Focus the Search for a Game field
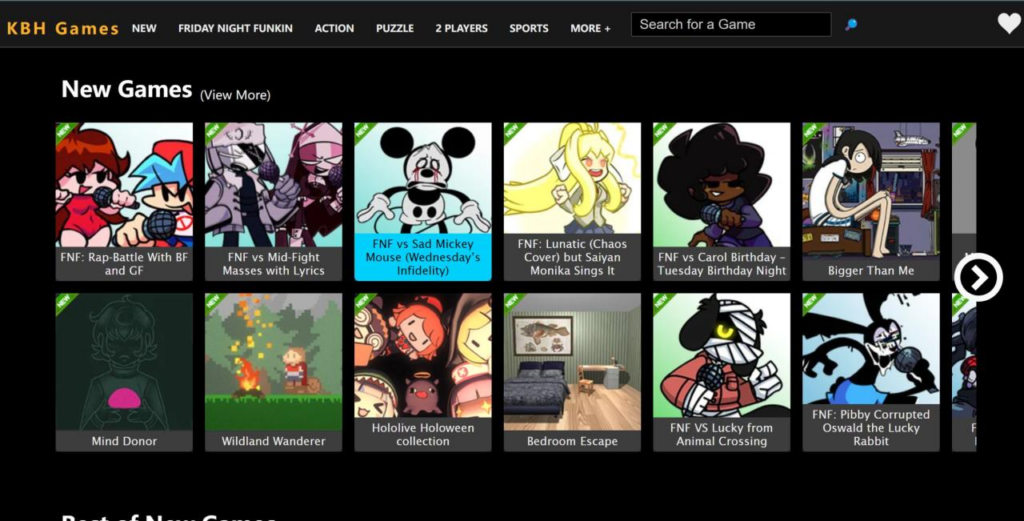The image size is (1024, 521). 731,25
